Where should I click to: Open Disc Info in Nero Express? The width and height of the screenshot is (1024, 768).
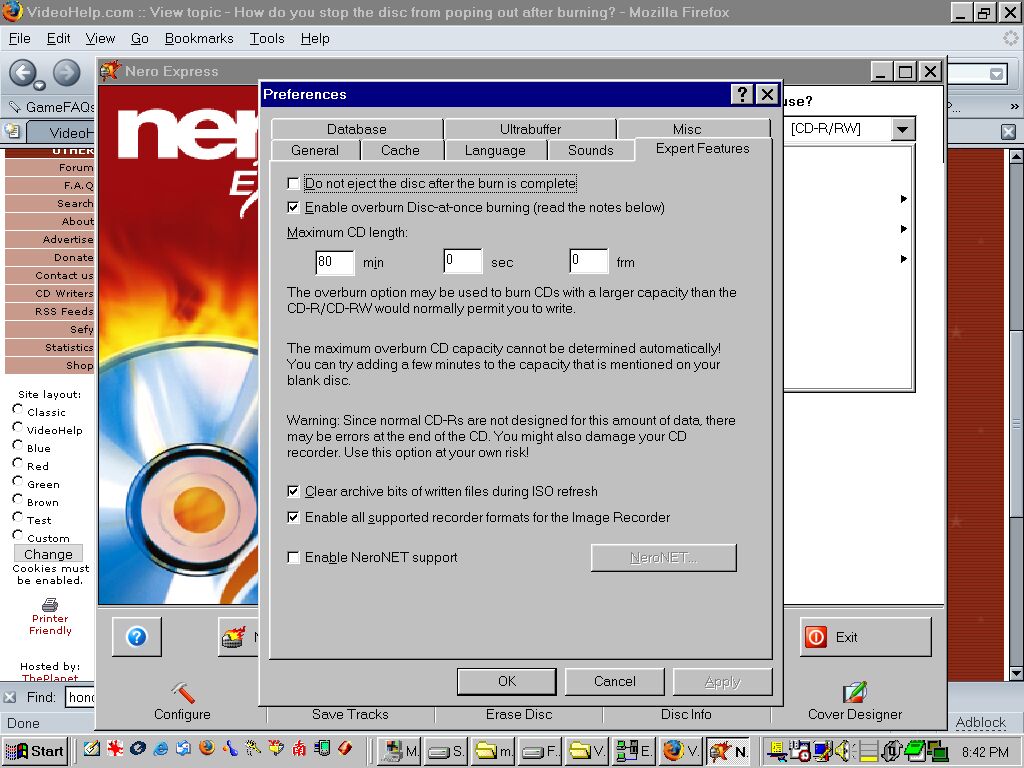coord(686,714)
